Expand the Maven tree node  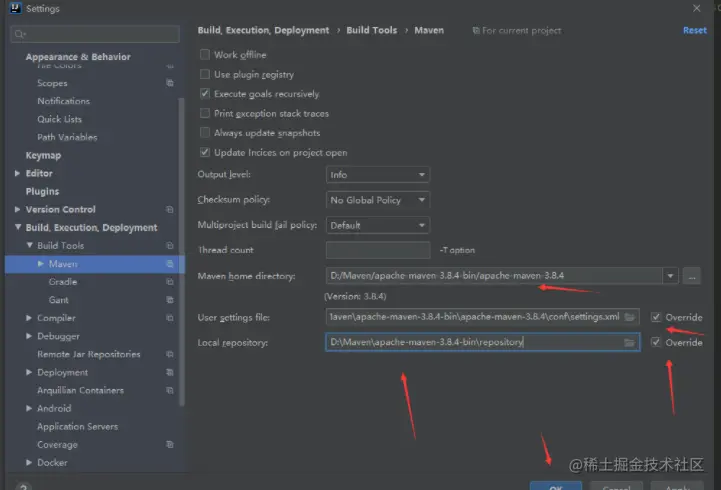pyautogui.click(x=41, y=264)
